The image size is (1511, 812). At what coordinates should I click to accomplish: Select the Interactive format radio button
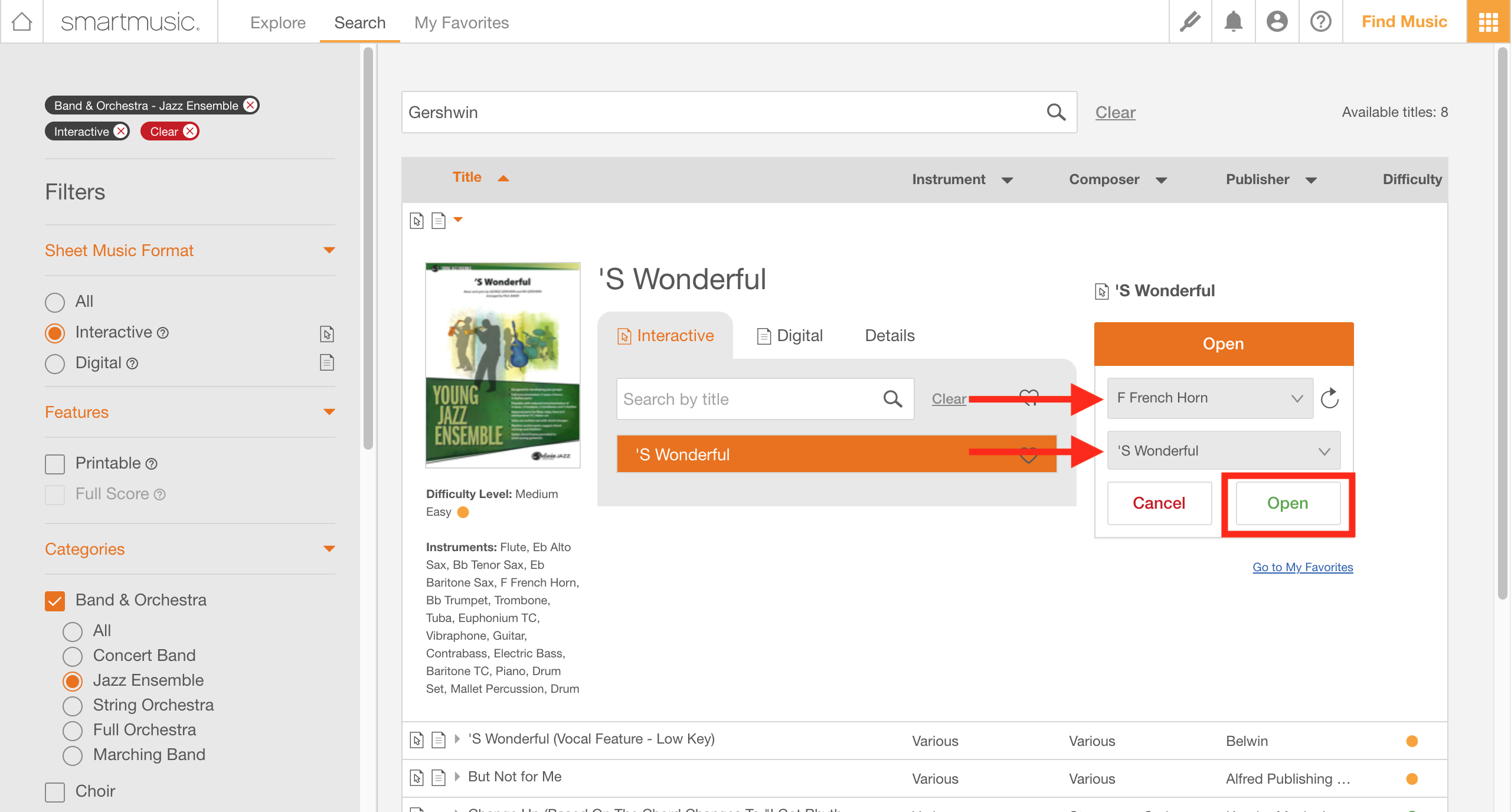point(55,333)
